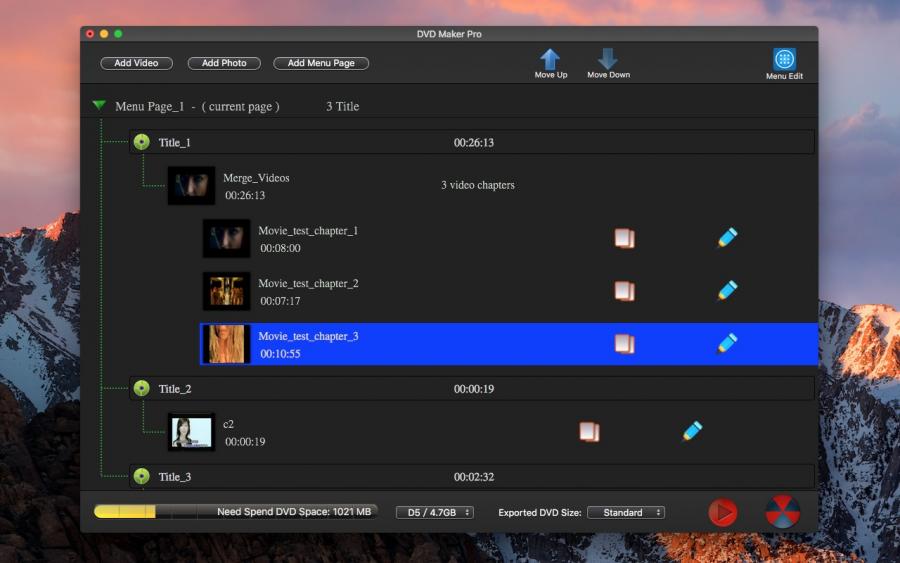
Task: Click the green disc icon of Title_3
Action: pyautogui.click(x=141, y=476)
